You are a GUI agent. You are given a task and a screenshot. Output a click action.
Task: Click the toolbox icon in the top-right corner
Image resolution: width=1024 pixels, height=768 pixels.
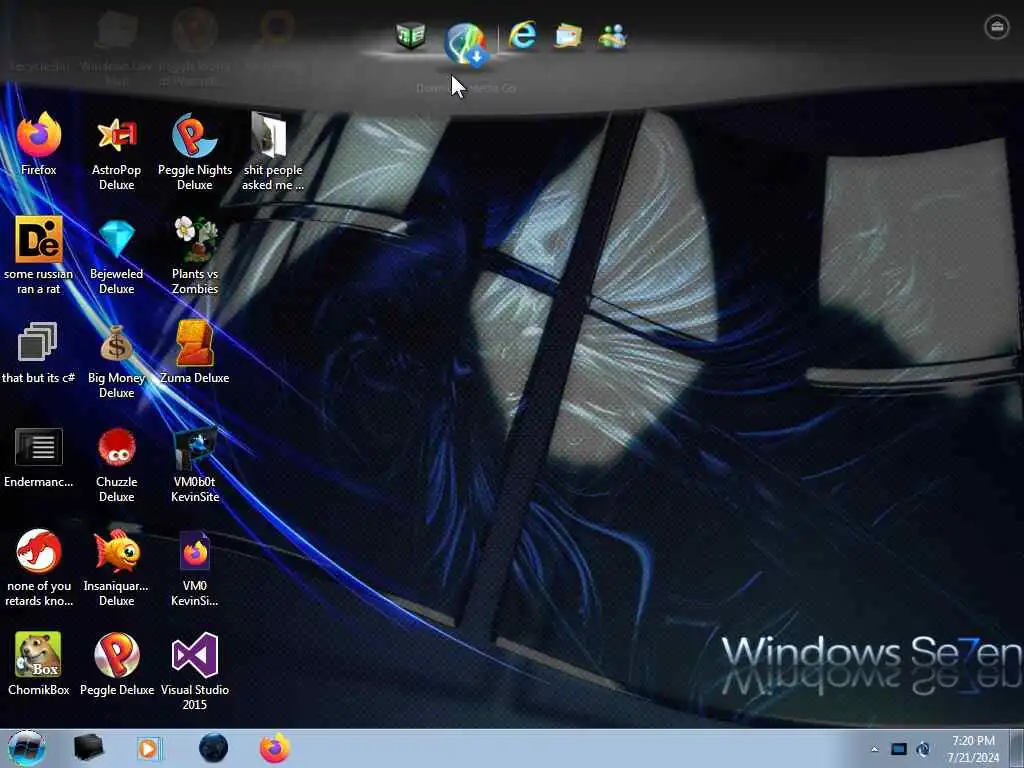(997, 27)
